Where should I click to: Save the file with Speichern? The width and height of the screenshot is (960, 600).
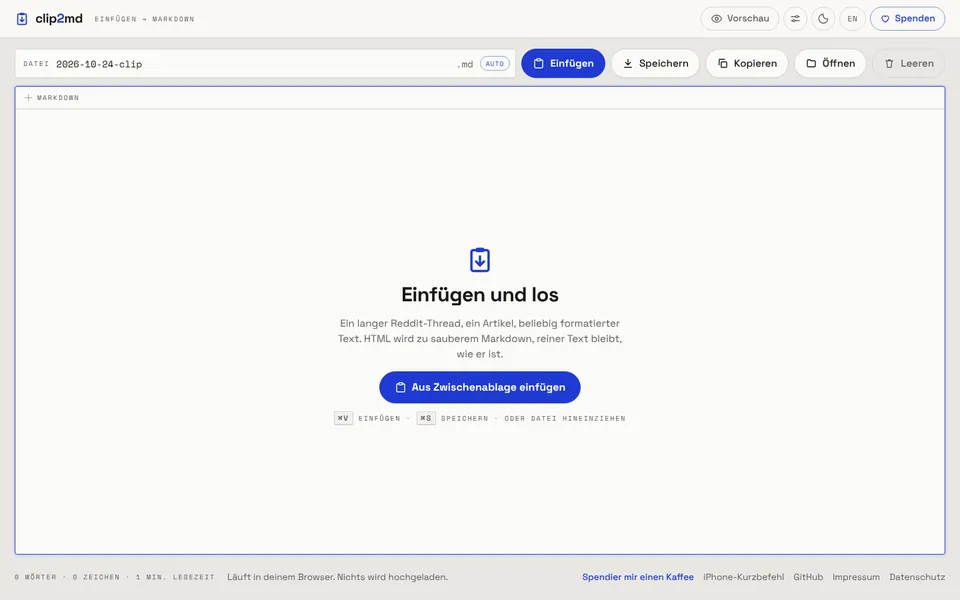655,63
